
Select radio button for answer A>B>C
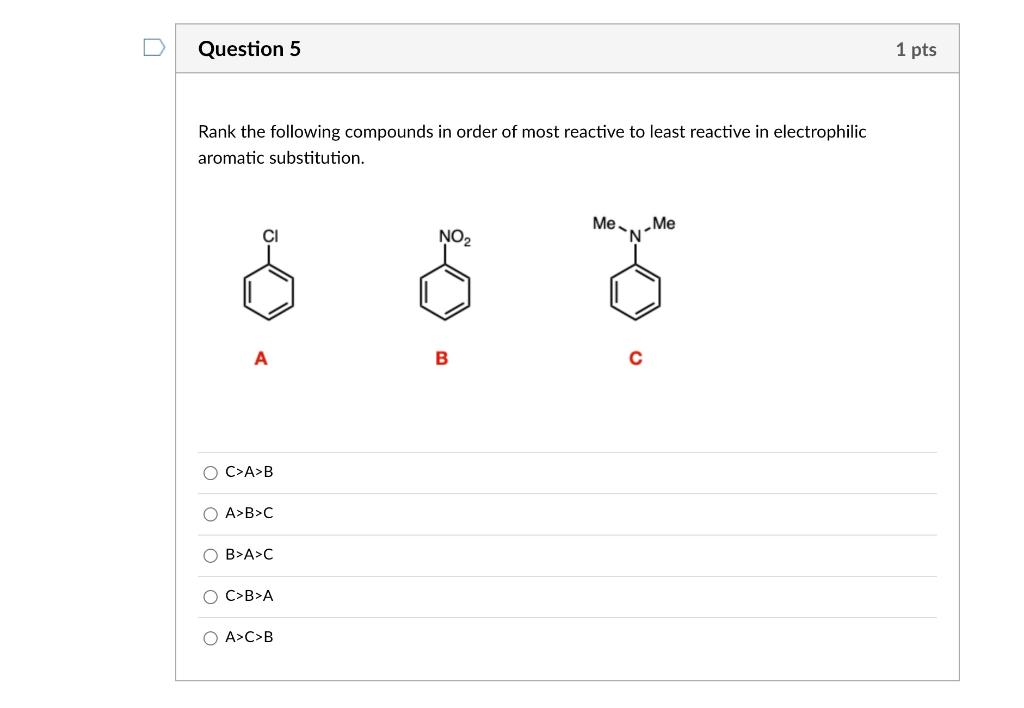coord(210,513)
